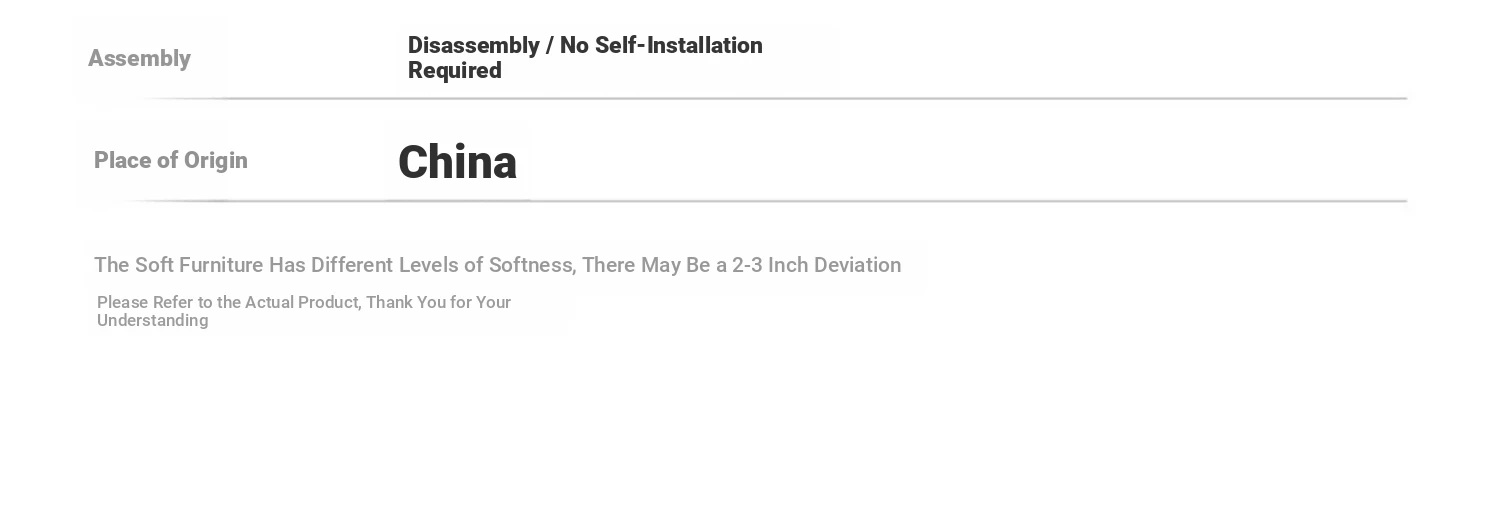Click the China origin value
The height and width of the screenshot is (520, 1500).
(x=457, y=162)
